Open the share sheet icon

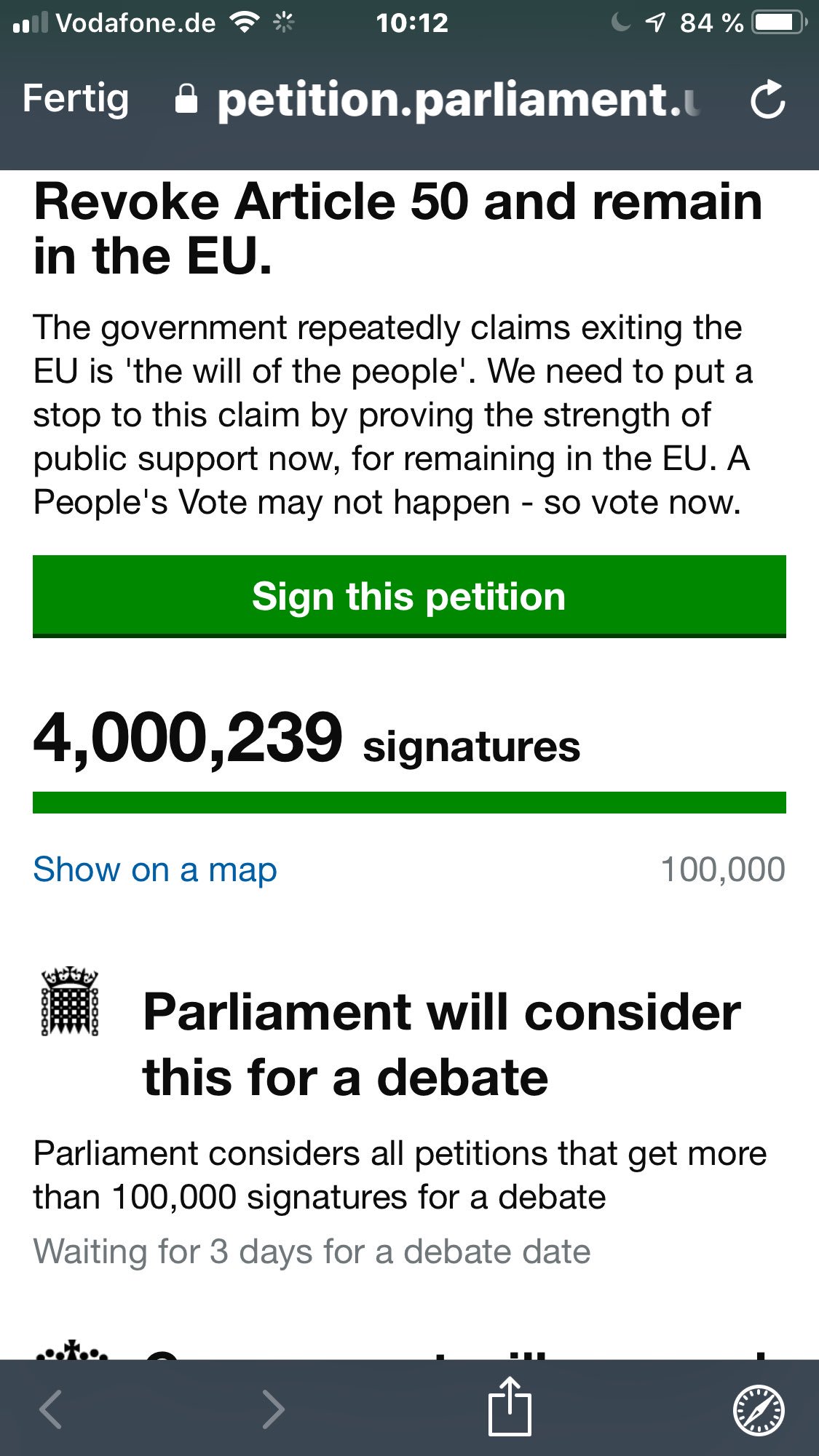pyautogui.click(x=510, y=1406)
